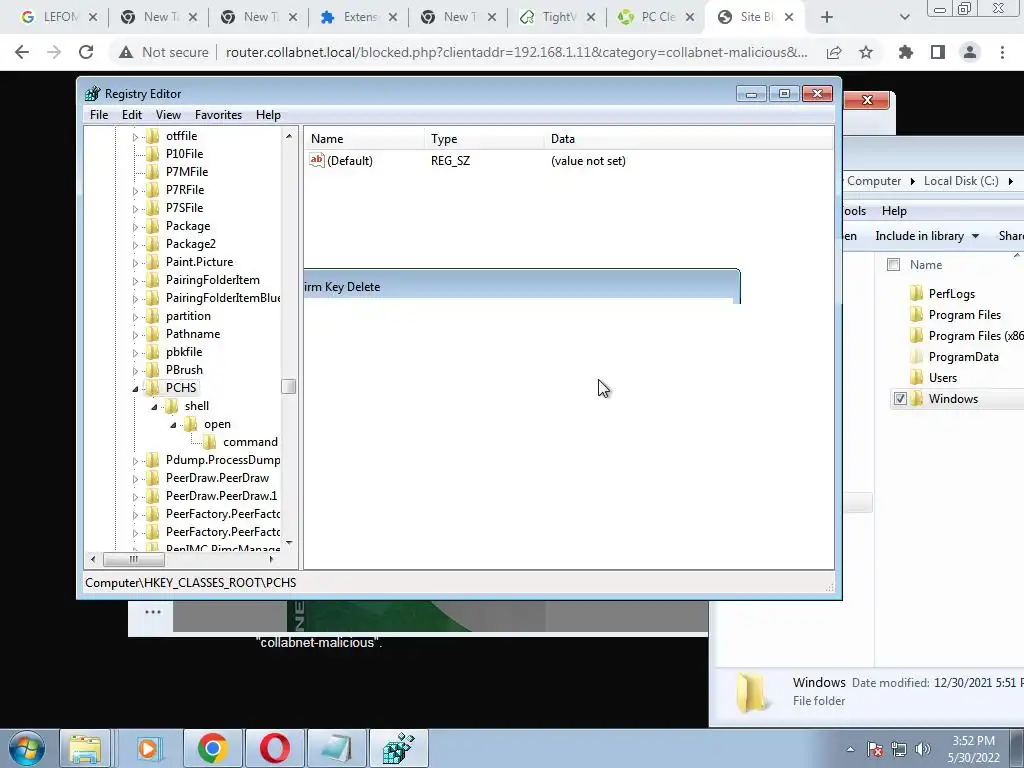Show hidden tray icons arrow
Screen dimensions: 1024x768
850,749
